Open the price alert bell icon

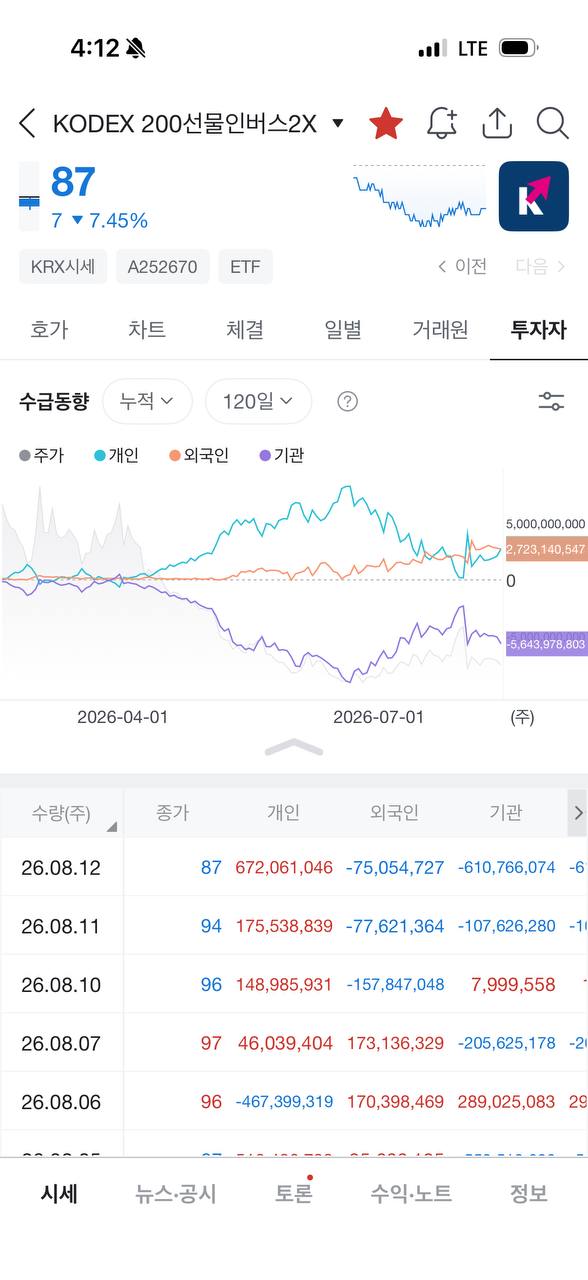pyautogui.click(x=441, y=124)
